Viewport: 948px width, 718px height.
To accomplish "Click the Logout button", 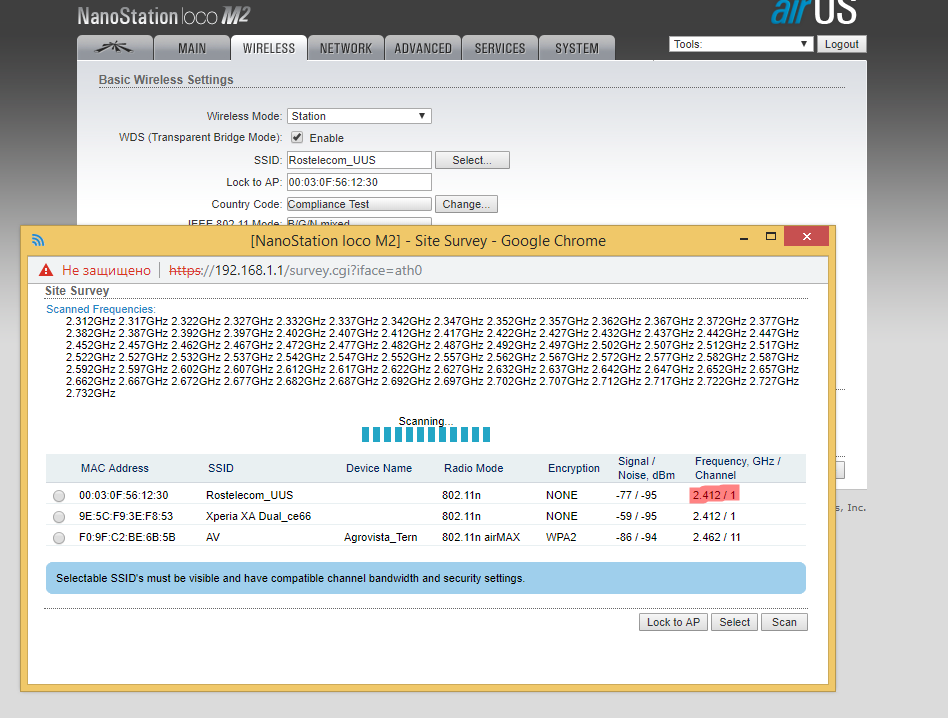I will (842, 44).
